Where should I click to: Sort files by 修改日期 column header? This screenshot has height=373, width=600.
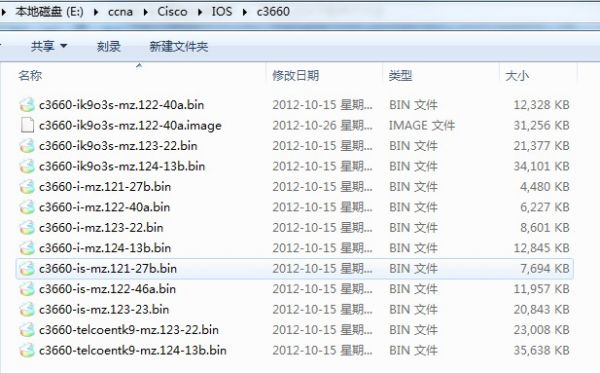[x=295, y=75]
